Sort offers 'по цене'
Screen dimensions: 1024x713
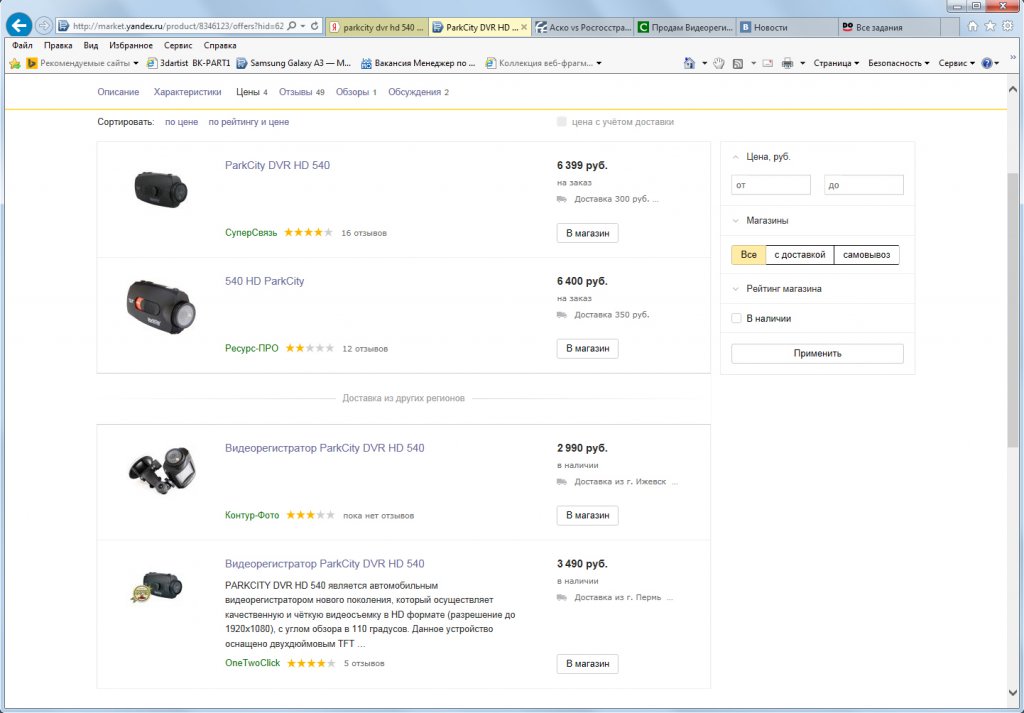(182, 122)
